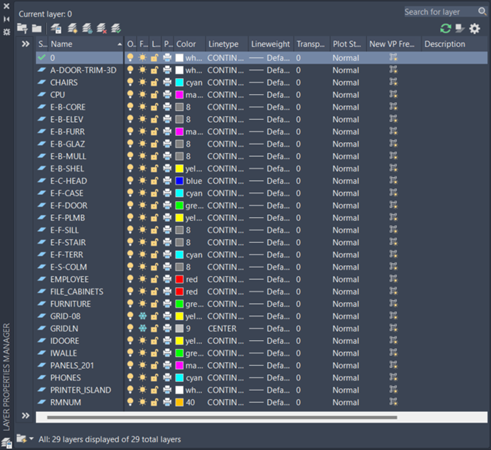Click New VP Freeze icon for E-C-HEAD

[x=393, y=181]
